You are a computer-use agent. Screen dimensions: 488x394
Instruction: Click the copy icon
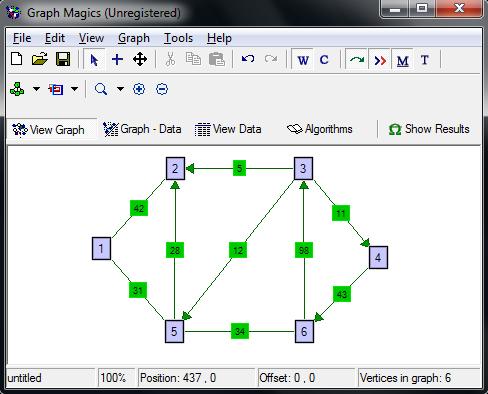(x=193, y=59)
